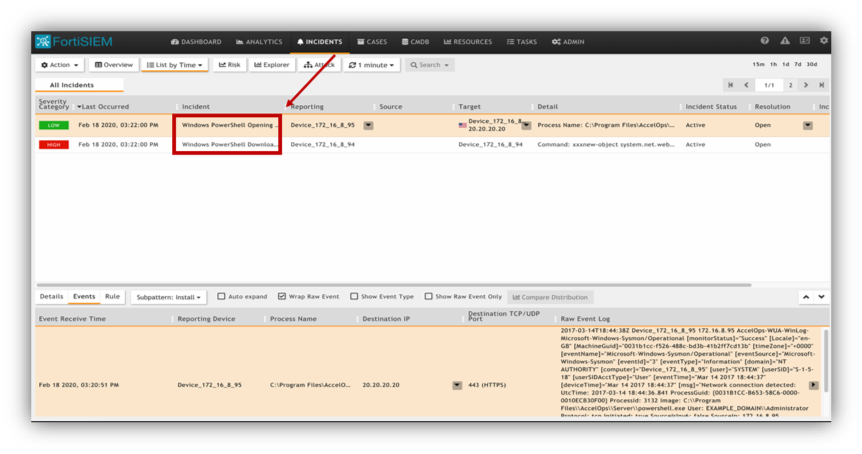Go to the first incidents page

click(731, 85)
